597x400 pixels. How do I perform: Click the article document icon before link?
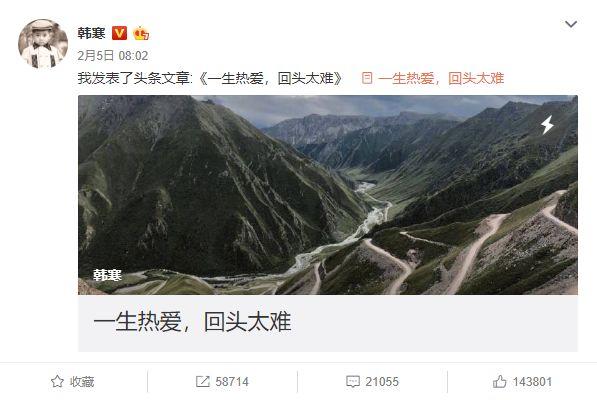coord(367,78)
